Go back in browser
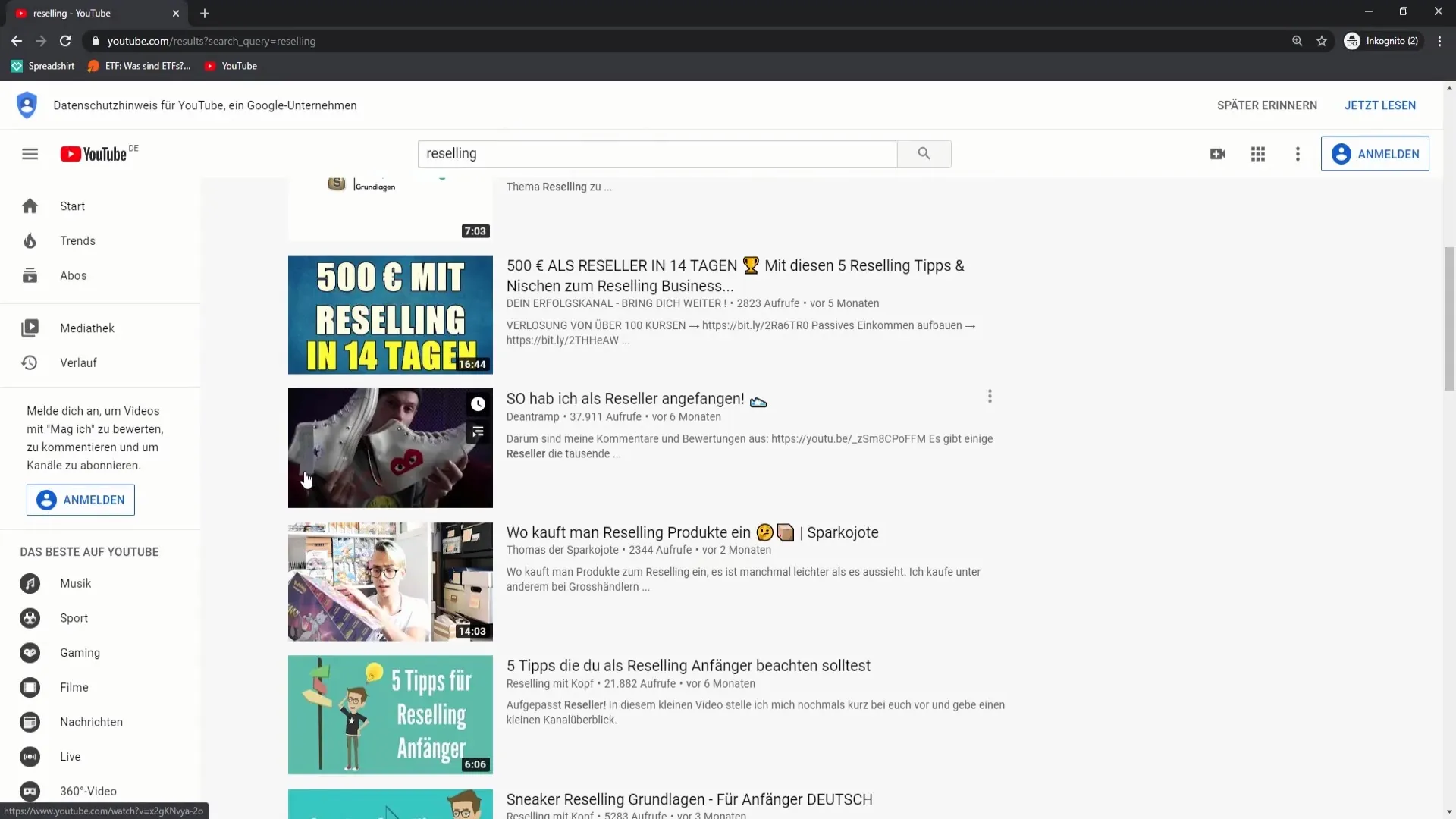1456x819 pixels. tap(17, 41)
